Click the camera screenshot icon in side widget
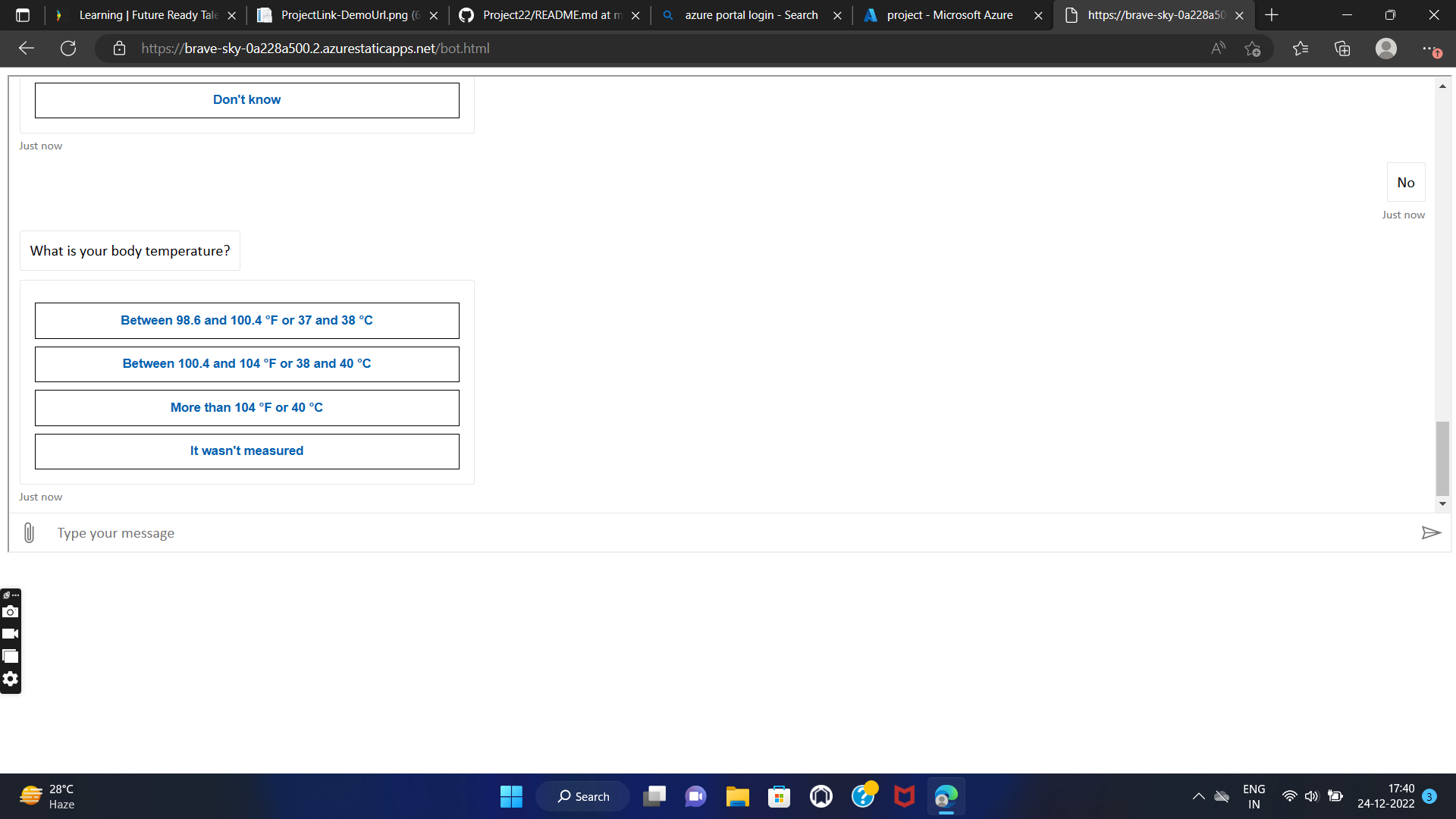 [x=10, y=611]
